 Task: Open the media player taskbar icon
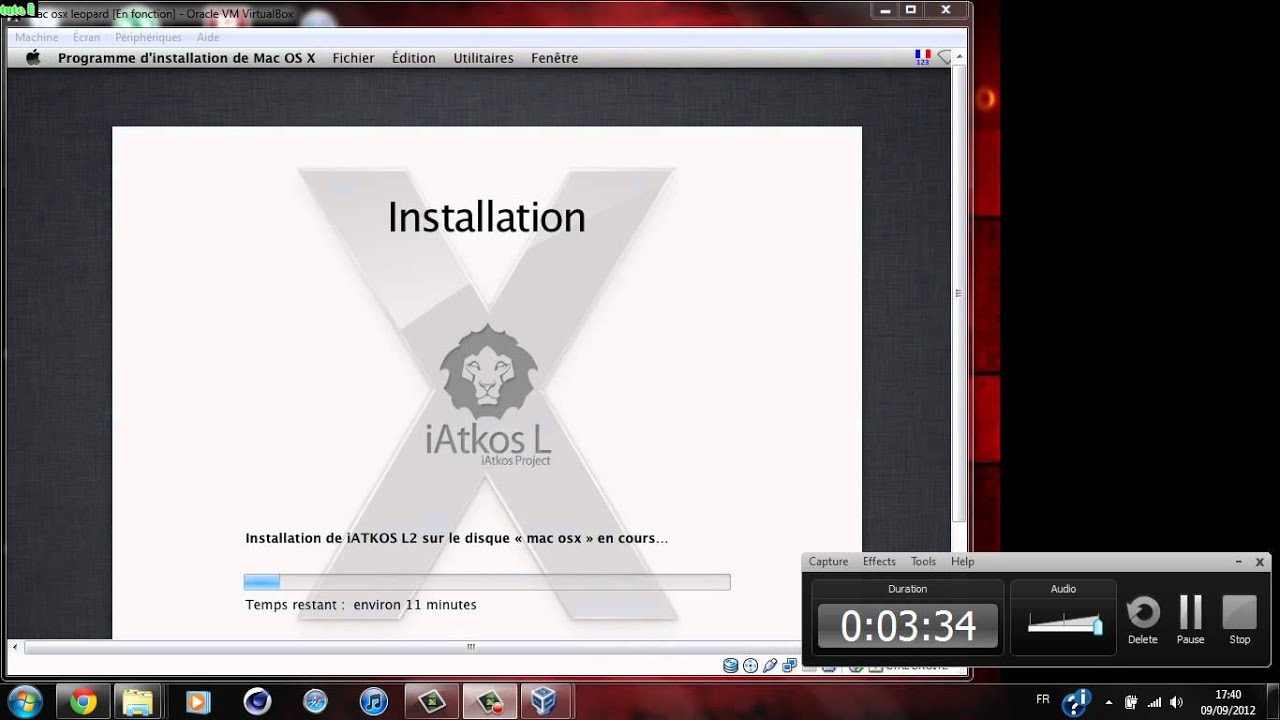pyautogui.click(x=197, y=702)
